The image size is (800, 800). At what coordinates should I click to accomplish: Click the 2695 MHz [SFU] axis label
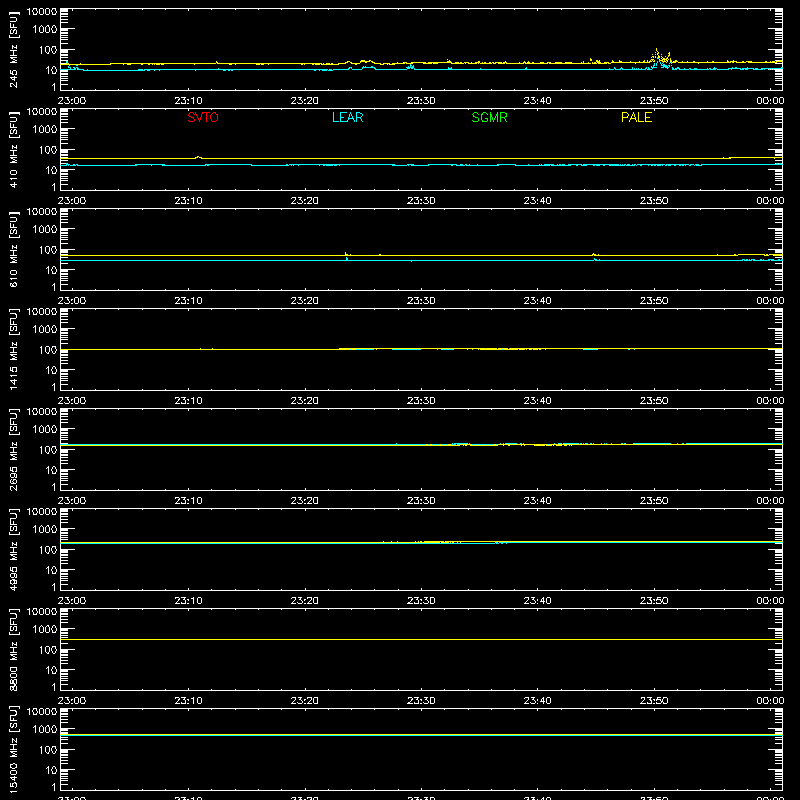pos(13,449)
